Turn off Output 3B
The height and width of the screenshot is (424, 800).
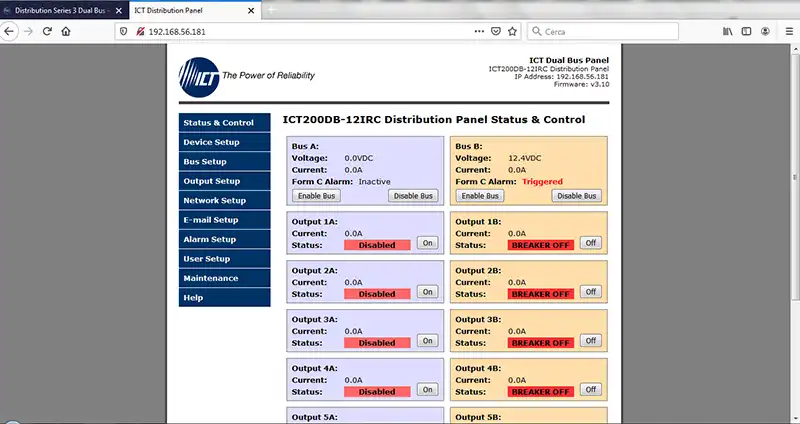point(591,340)
